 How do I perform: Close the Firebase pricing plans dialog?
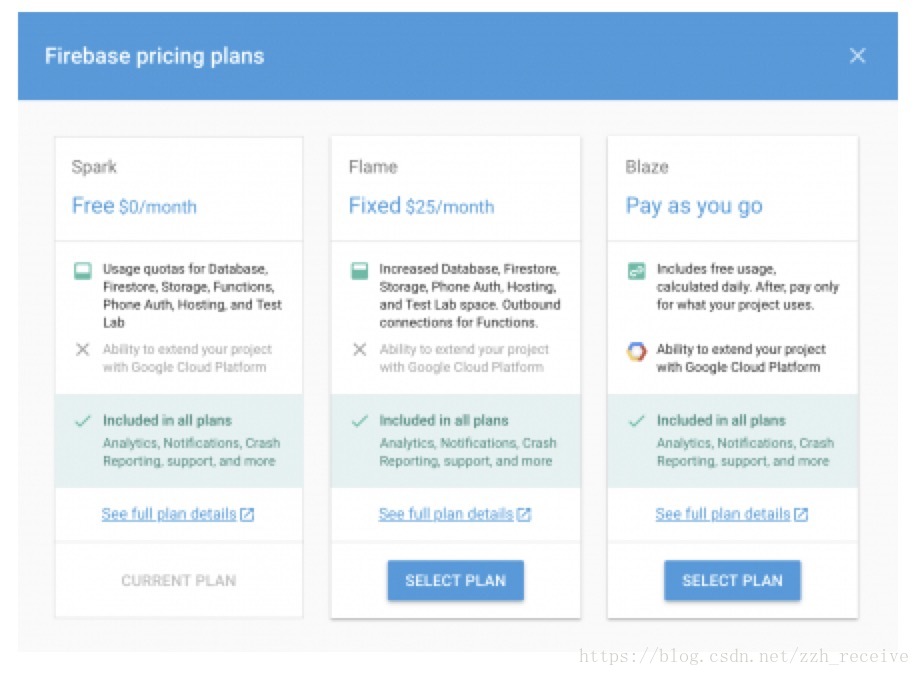point(857,56)
